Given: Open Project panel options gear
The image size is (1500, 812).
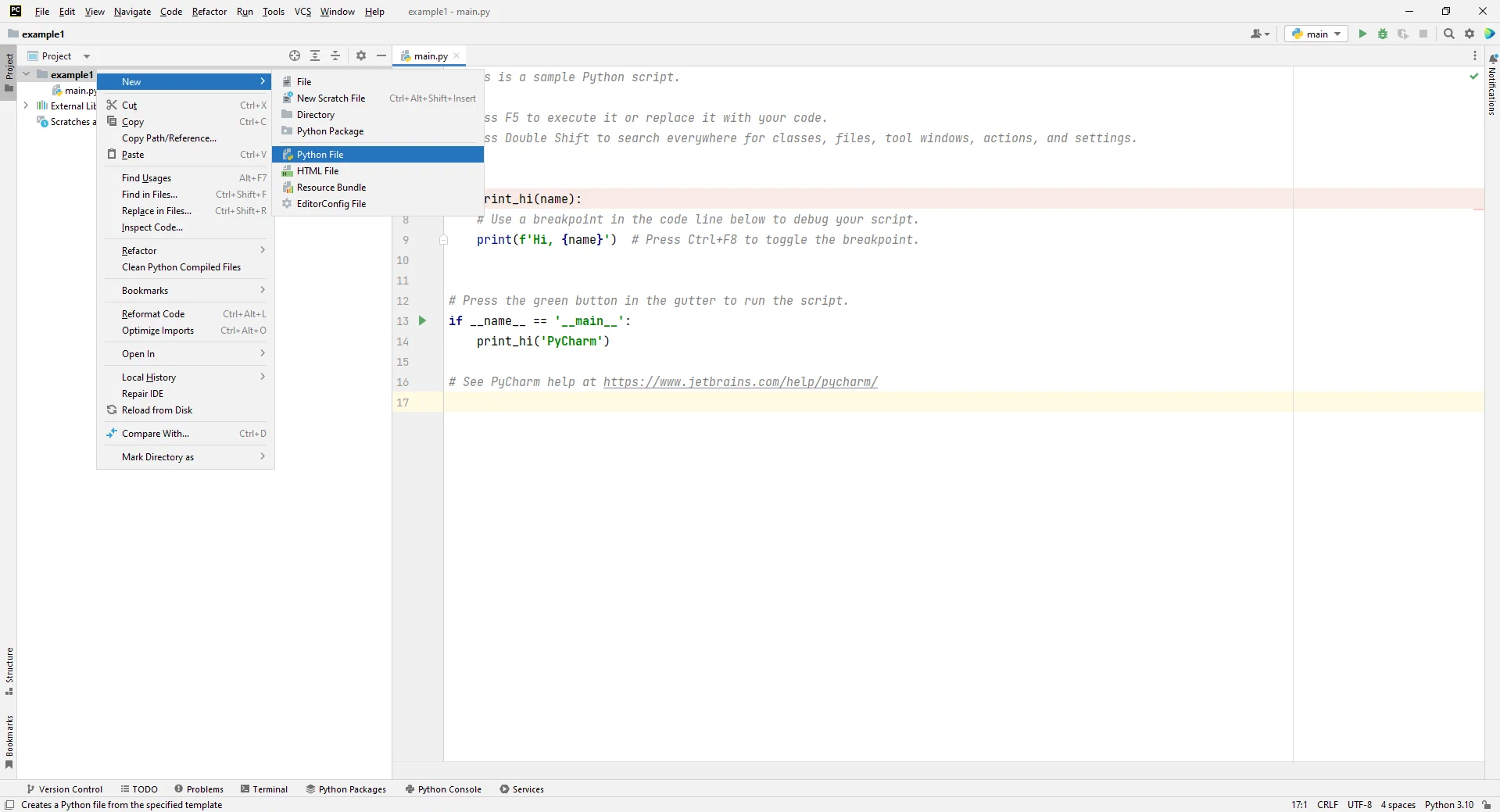Looking at the screenshot, I should (361, 55).
